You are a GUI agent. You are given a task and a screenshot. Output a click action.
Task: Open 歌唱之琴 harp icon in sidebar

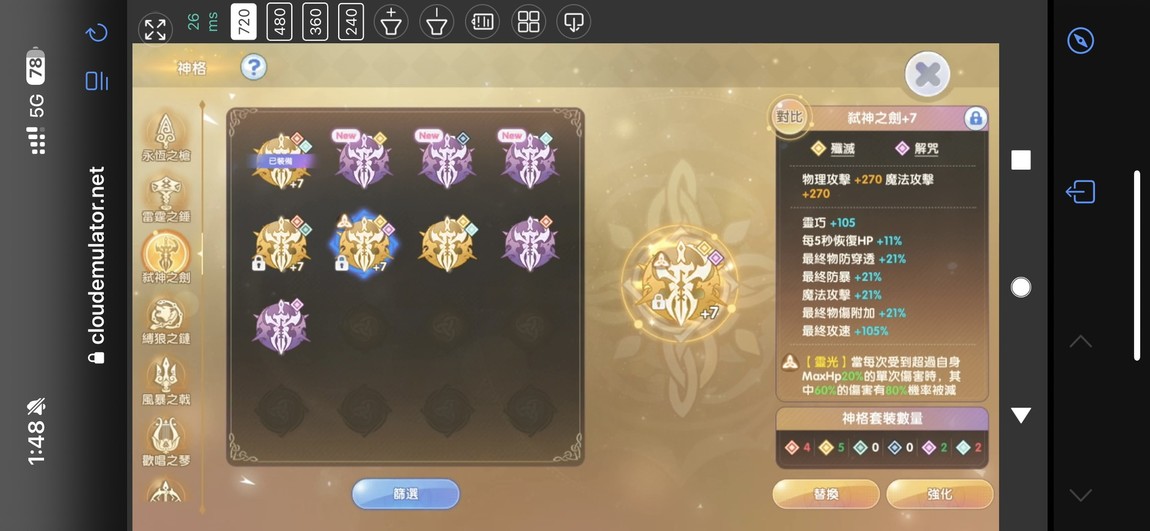pos(166,436)
